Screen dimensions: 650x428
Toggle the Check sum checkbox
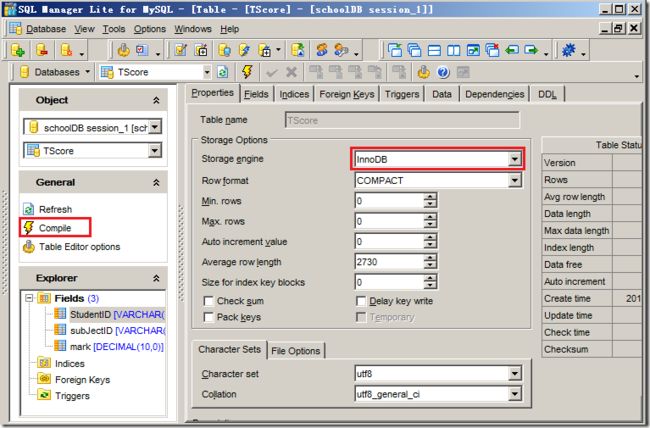[209, 301]
